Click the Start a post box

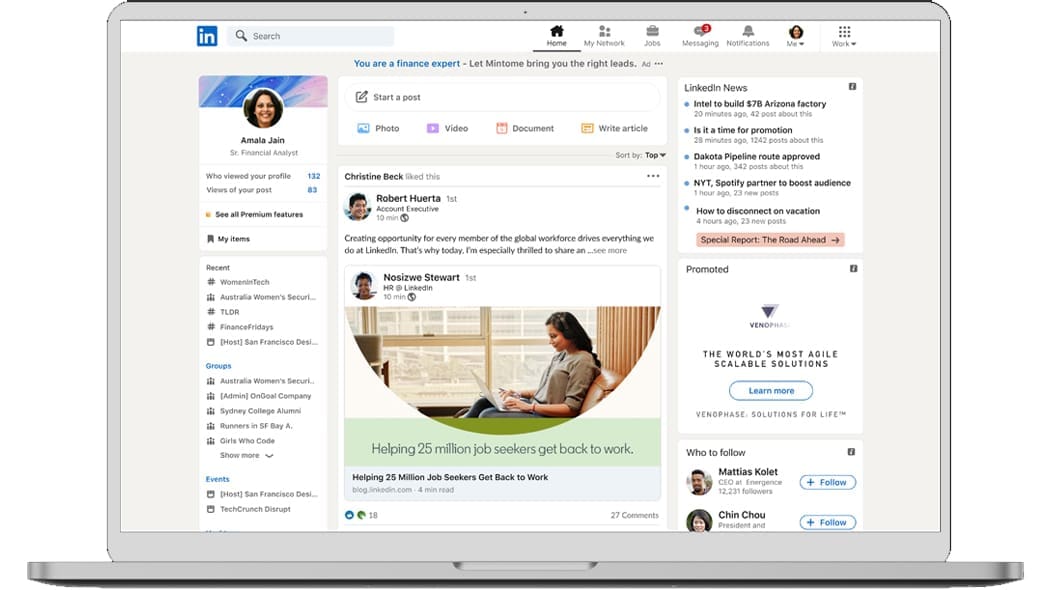point(502,97)
